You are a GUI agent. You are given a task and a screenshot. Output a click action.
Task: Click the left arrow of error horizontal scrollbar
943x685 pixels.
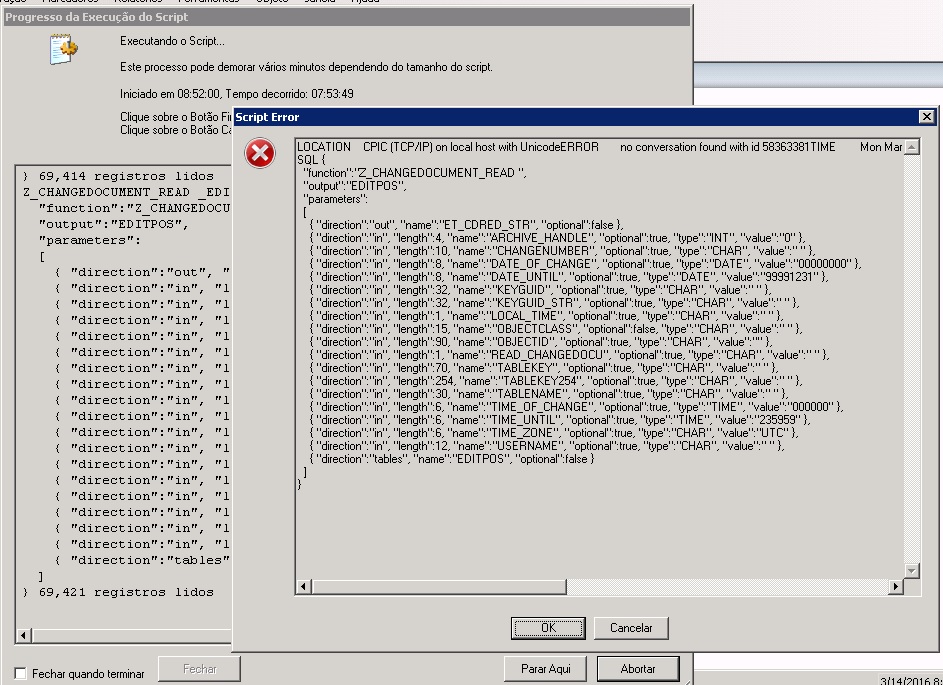pos(304,586)
